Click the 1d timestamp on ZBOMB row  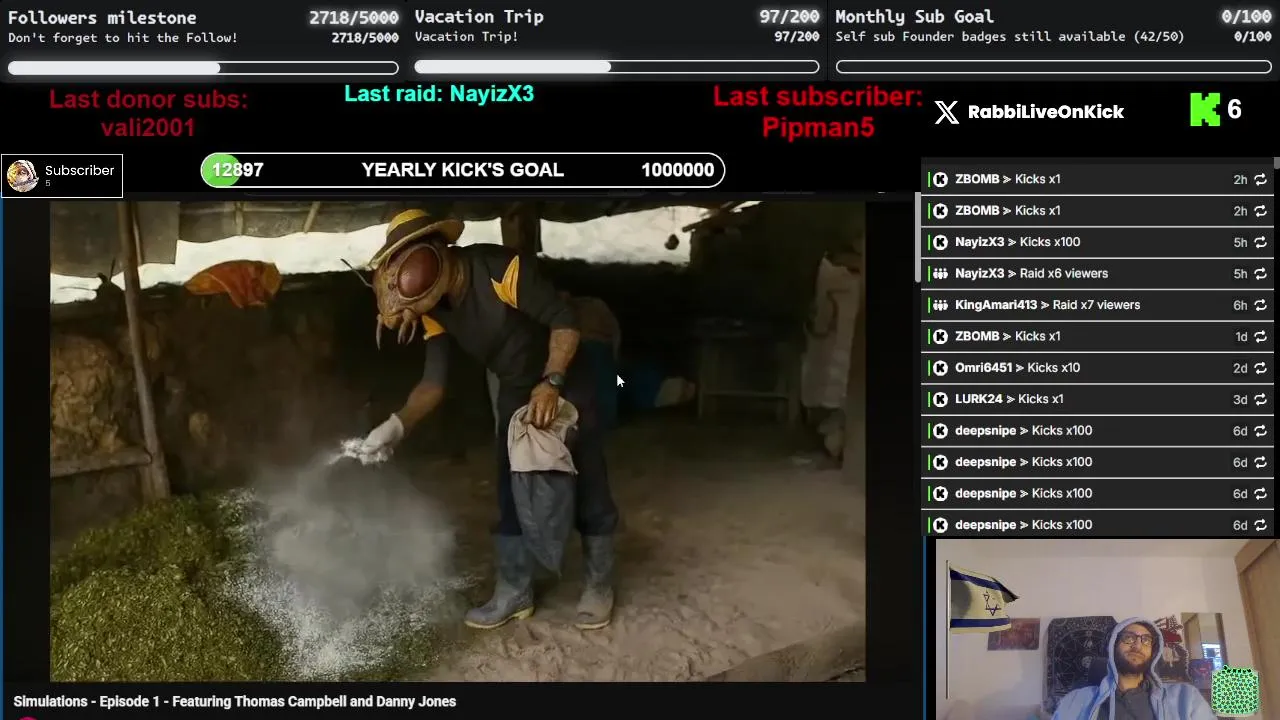[1240, 337]
